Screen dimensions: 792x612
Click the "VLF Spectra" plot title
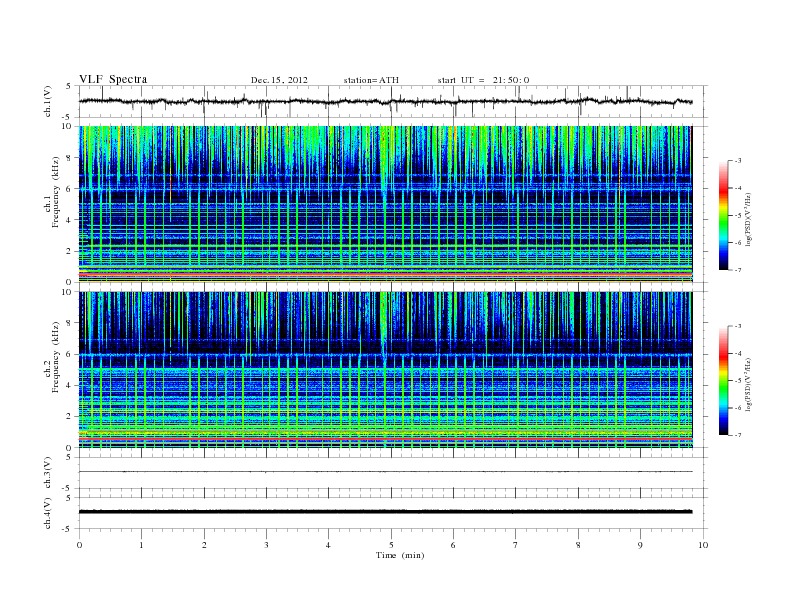113,79
